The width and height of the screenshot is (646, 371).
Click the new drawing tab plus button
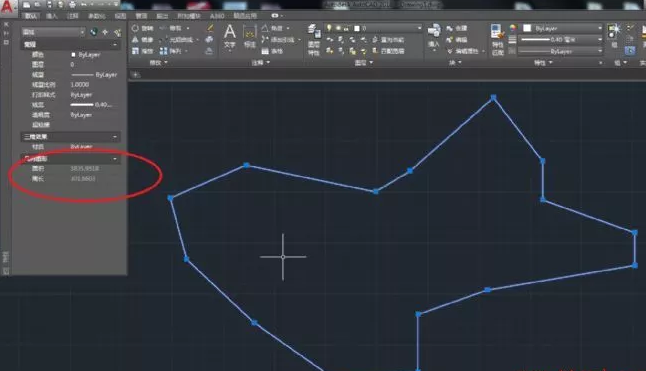(x=136, y=75)
